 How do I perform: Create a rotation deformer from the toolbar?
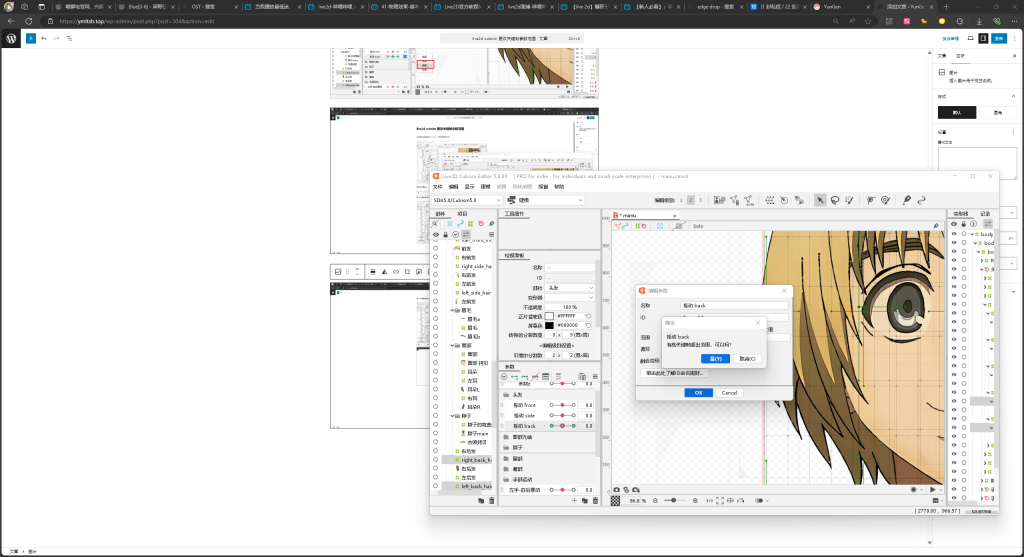(784, 200)
